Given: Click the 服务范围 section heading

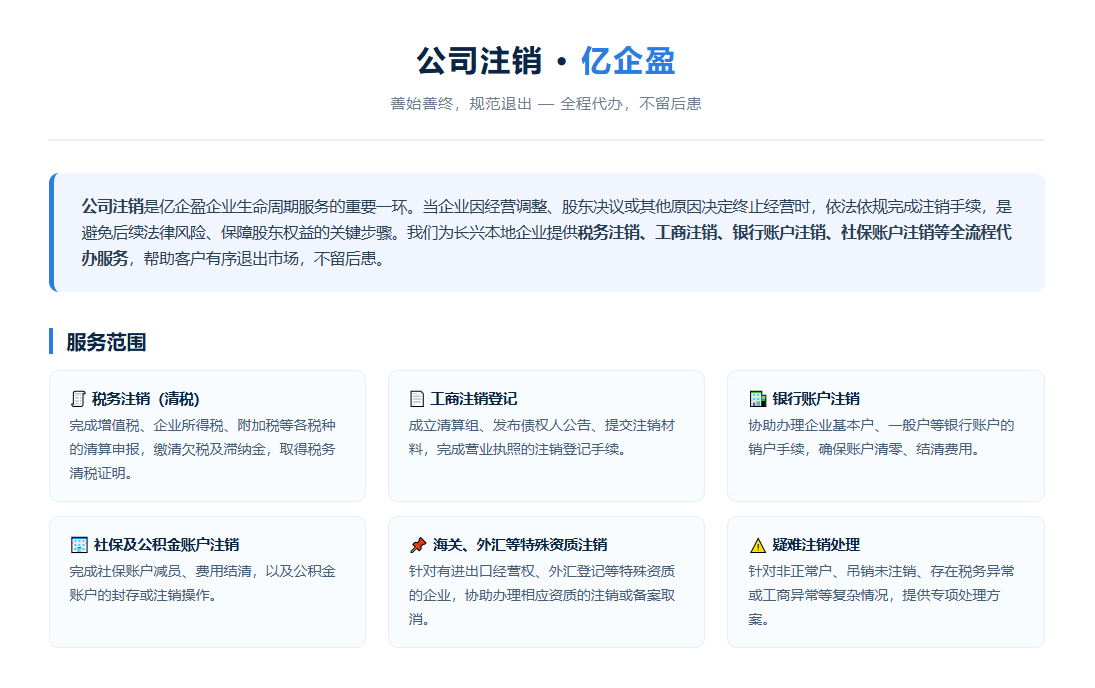Looking at the screenshot, I should pos(106,342).
